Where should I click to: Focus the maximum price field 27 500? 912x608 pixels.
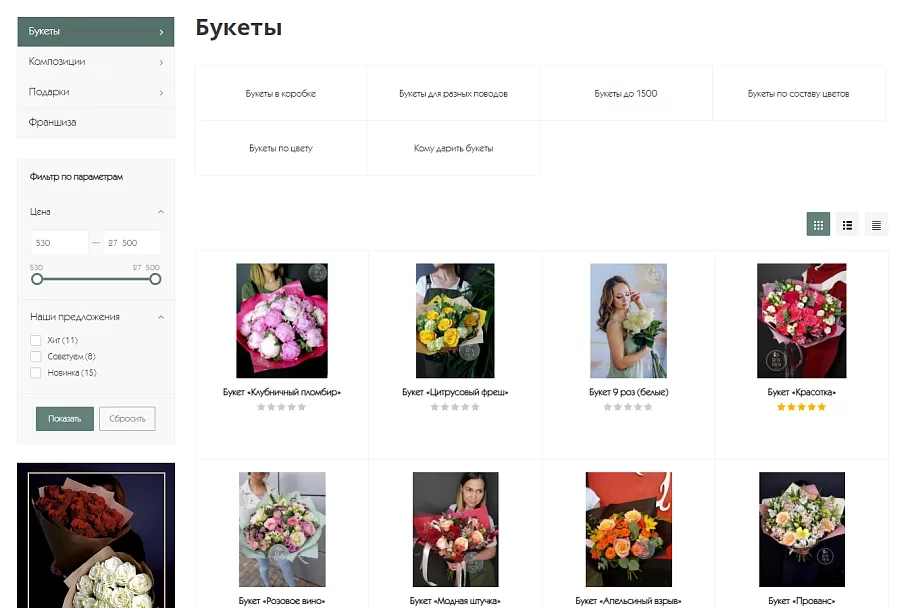[x=132, y=243]
